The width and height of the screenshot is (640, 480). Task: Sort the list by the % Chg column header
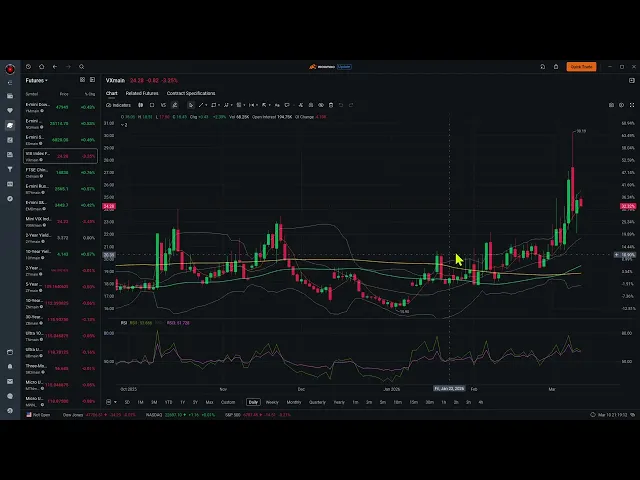pyautogui.click(x=90, y=94)
